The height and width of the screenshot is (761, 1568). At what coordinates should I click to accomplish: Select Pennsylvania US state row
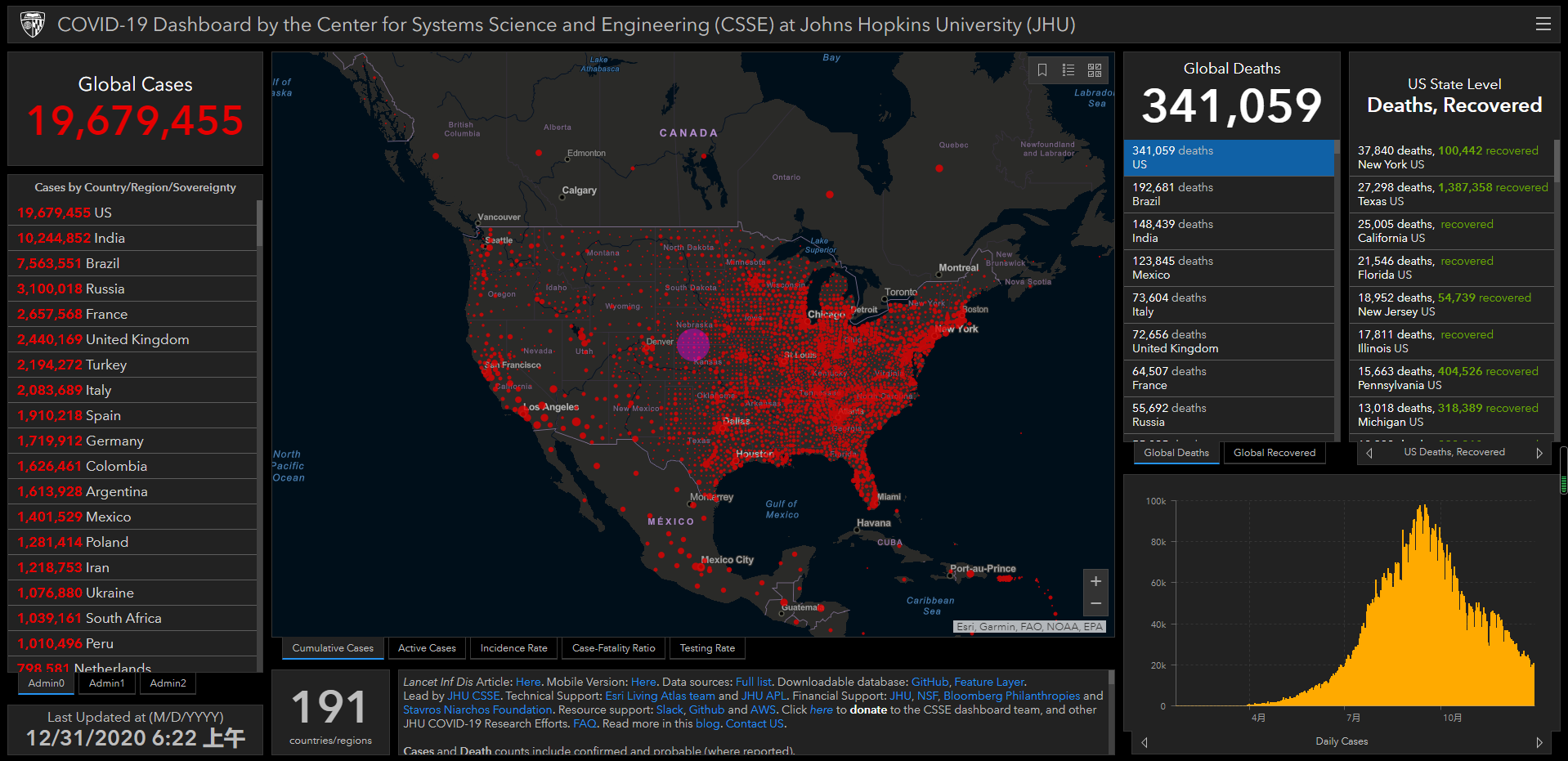click(x=1451, y=378)
